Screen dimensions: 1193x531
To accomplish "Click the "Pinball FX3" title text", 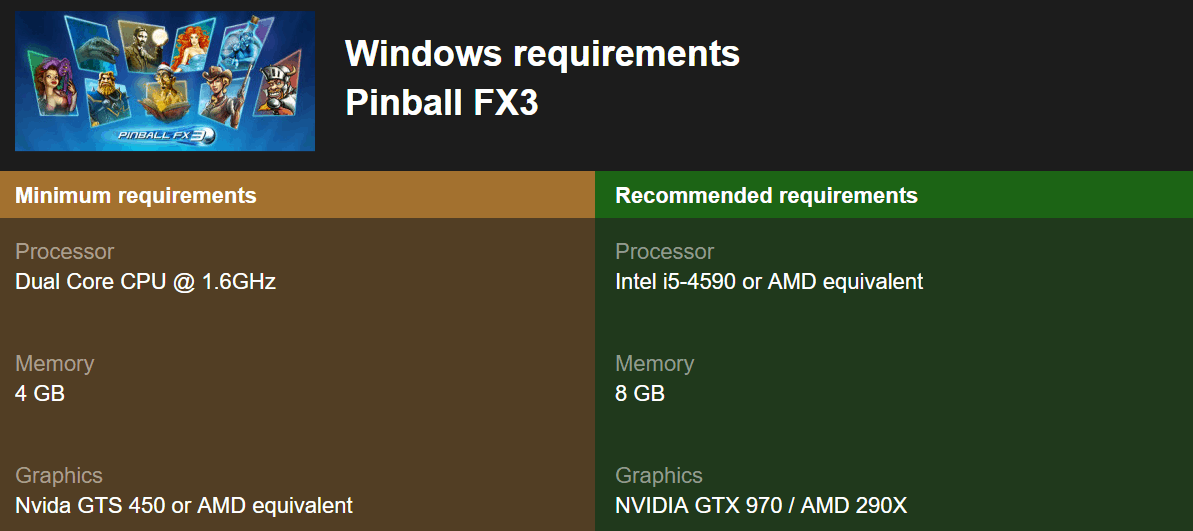I will click(x=441, y=102).
